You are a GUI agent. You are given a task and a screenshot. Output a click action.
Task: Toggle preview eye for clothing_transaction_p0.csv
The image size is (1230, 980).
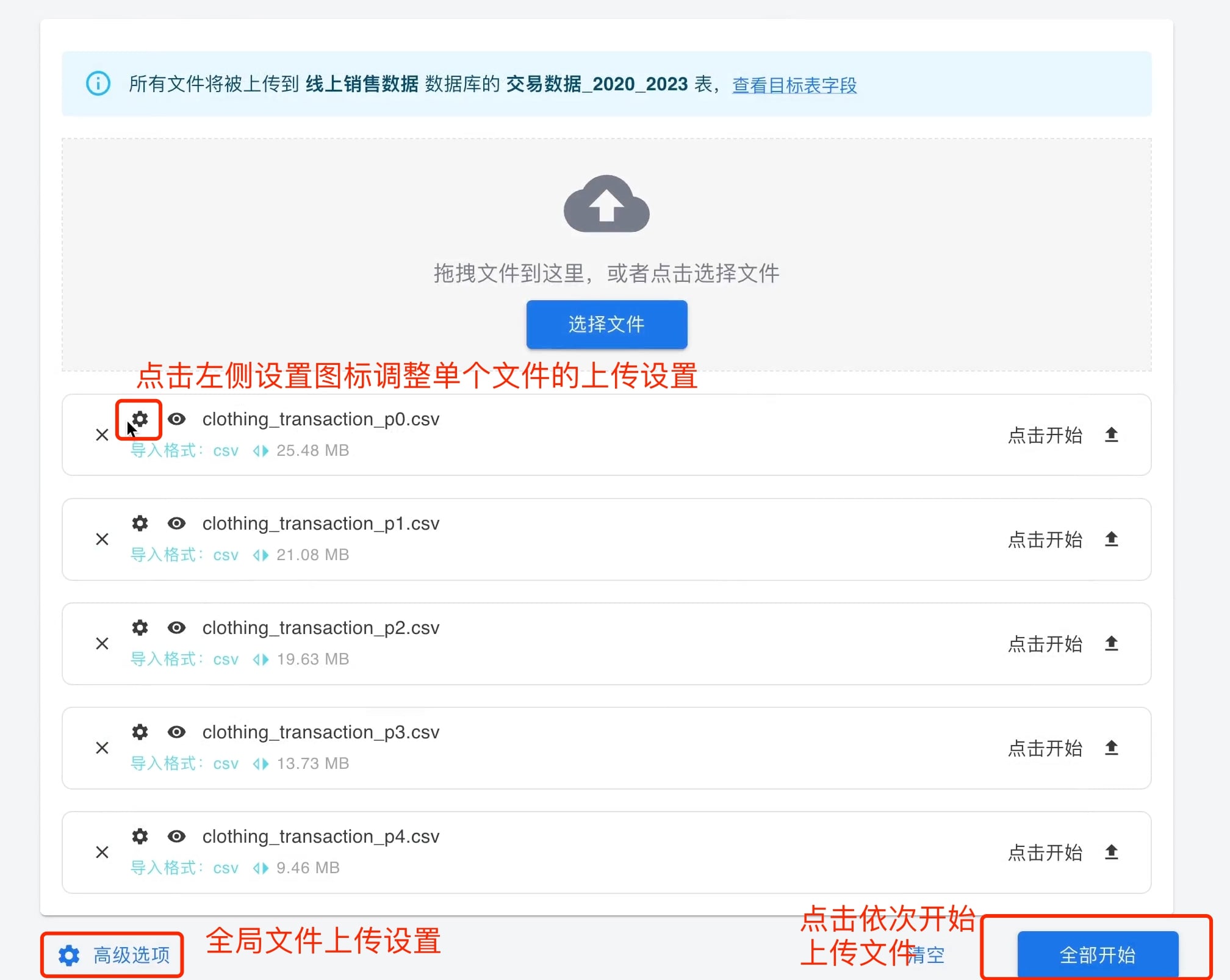(177, 419)
